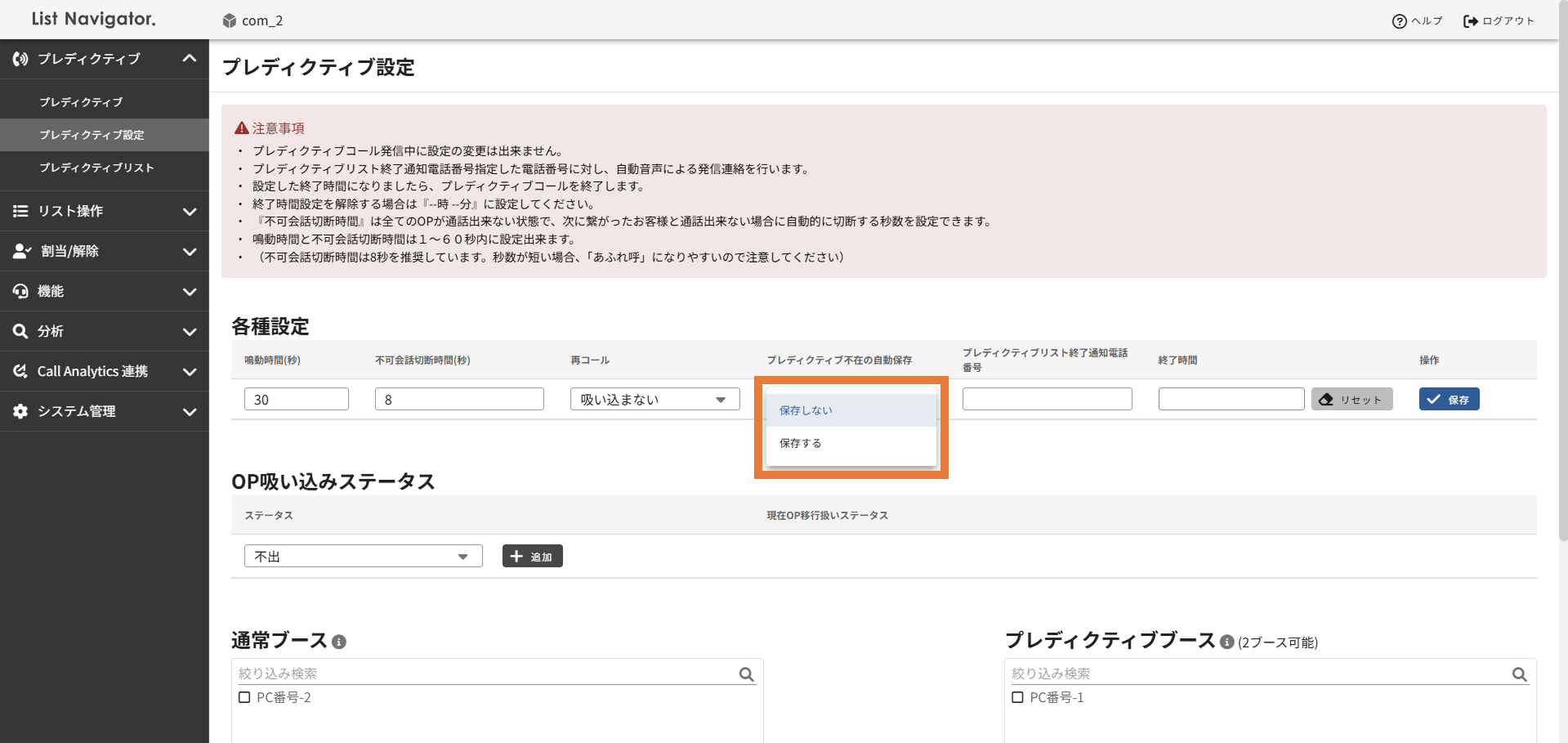Click the システム管理 gear icon
The height and width of the screenshot is (743, 1568).
(20, 411)
